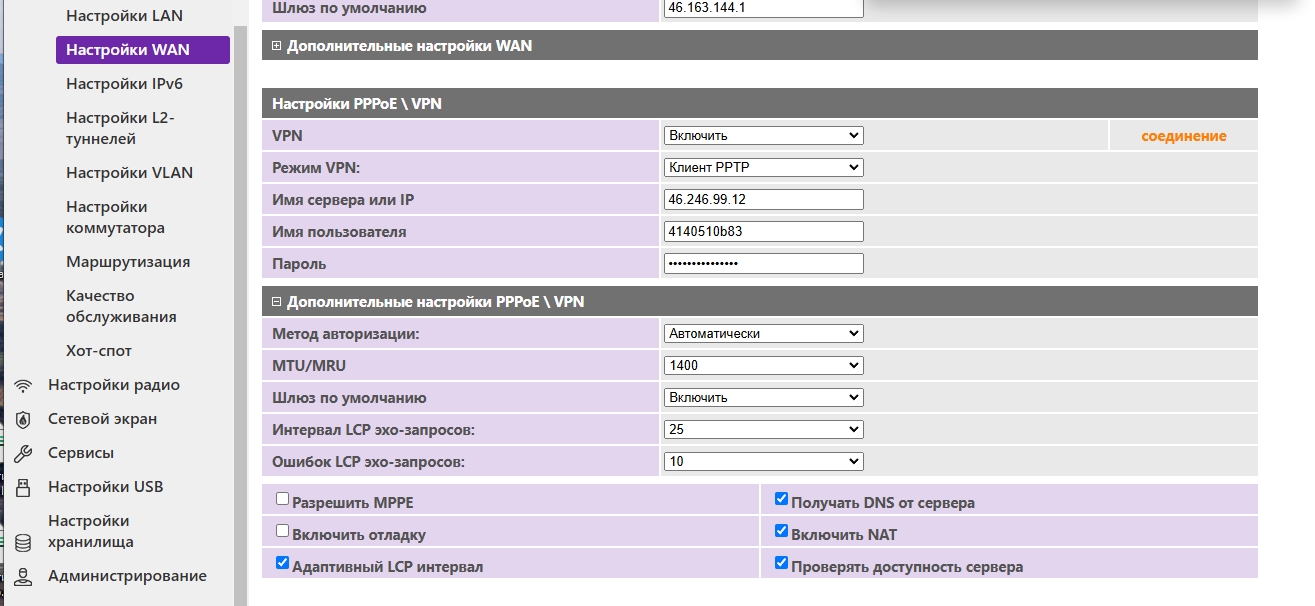1315x606 pixels.
Task: Click the orange соединение link
Action: pos(1183,136)
